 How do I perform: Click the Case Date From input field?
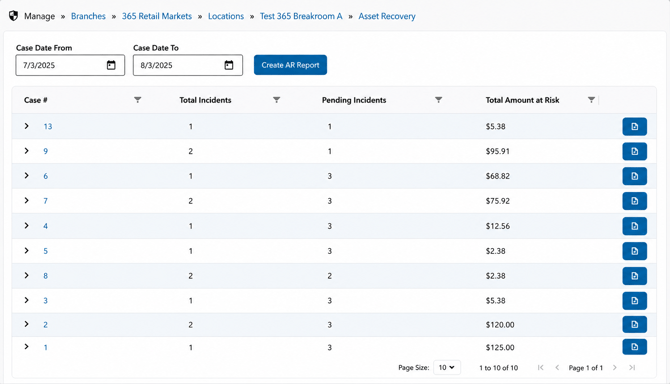(x=70, y=65)
